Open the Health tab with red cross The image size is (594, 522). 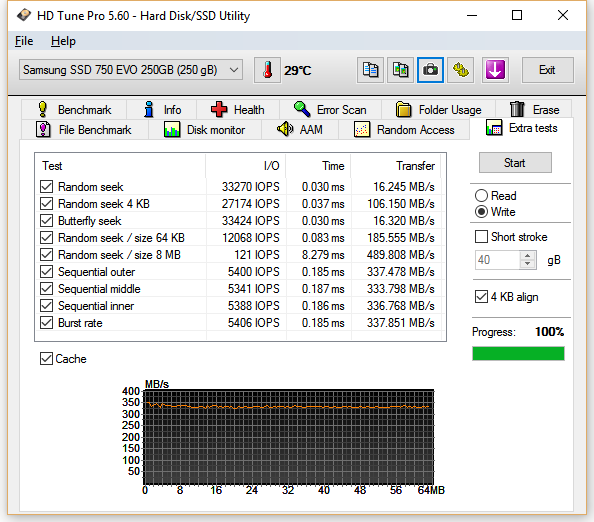point(238,110)
